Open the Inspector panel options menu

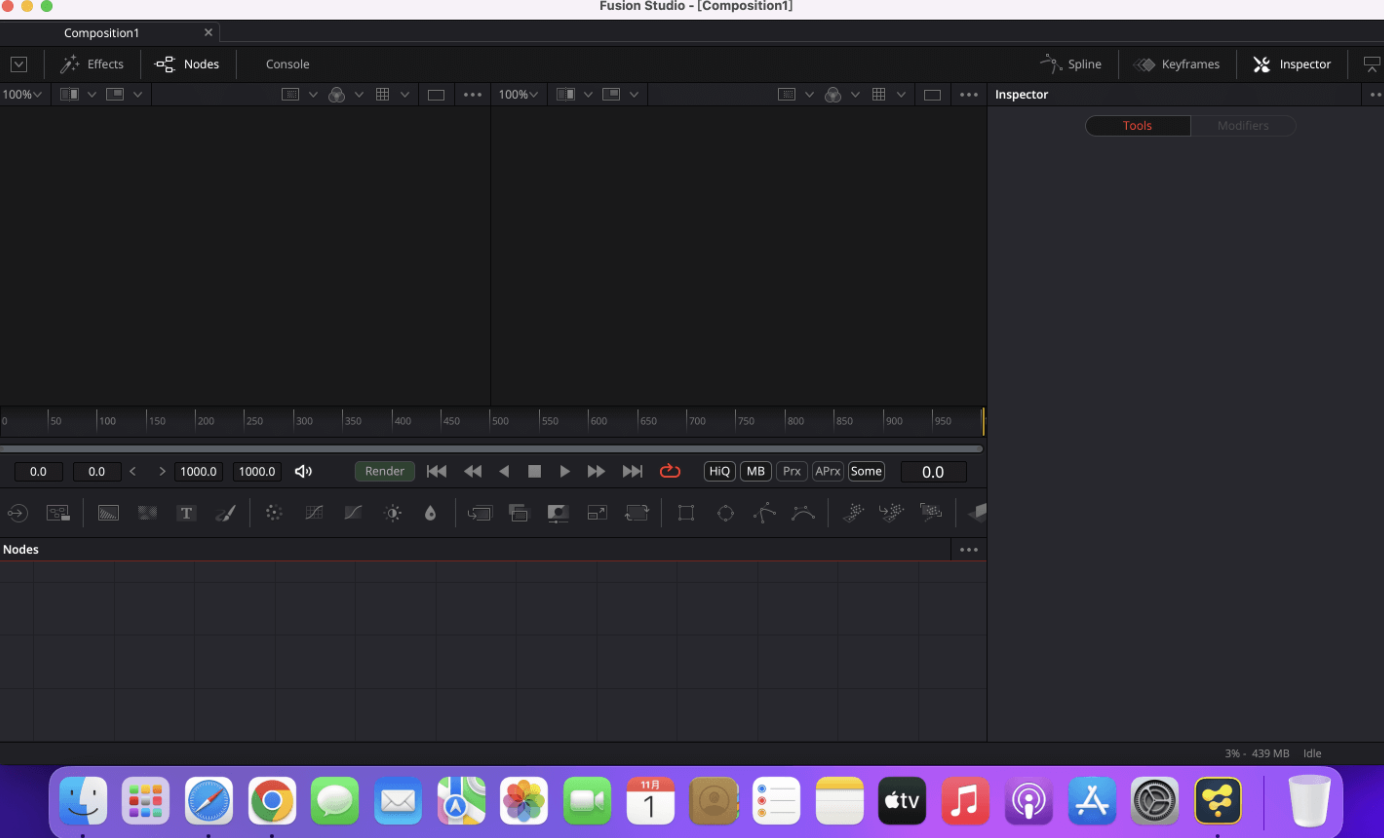pos(1377,94)
